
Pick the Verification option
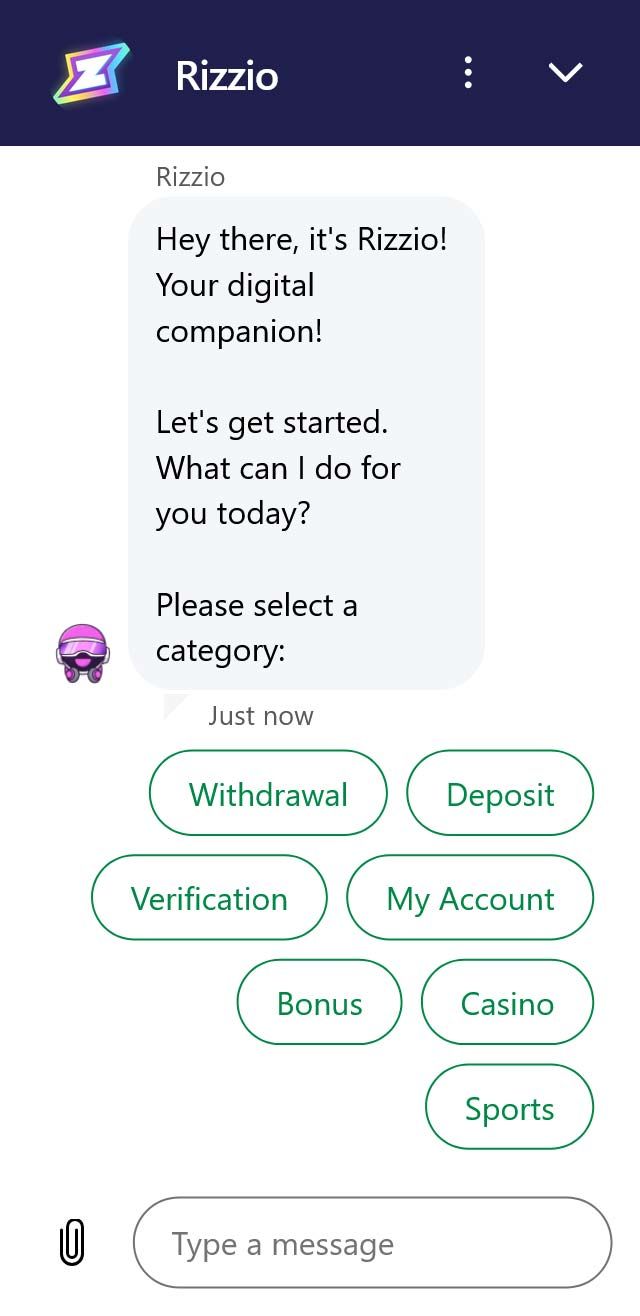tap(209, 898)
